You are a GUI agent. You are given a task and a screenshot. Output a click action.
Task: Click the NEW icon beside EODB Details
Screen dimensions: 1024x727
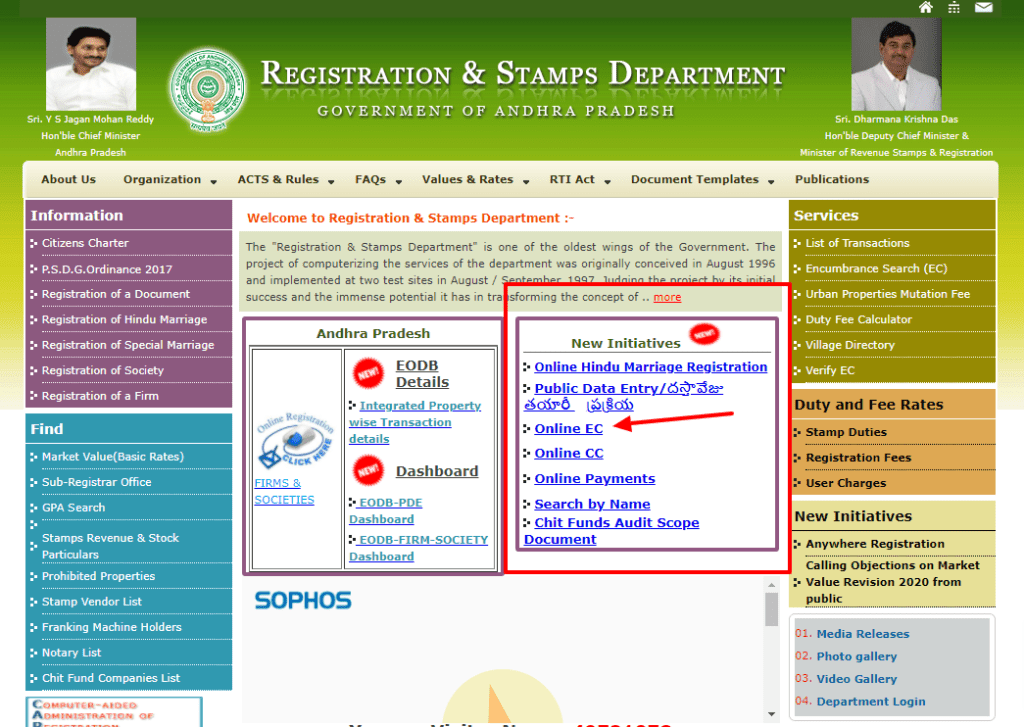(368, 372)
